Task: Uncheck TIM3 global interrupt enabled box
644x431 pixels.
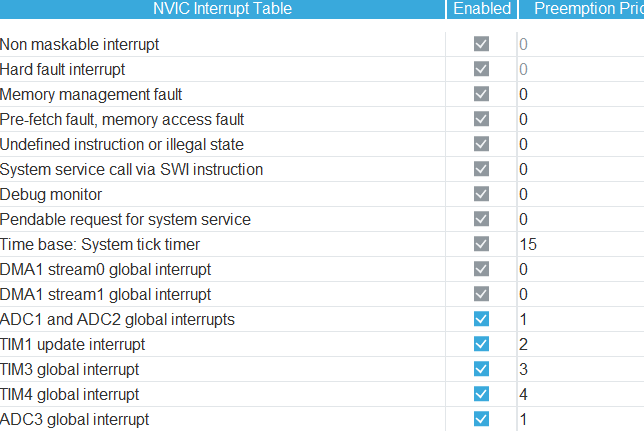Action: (482, 369)
